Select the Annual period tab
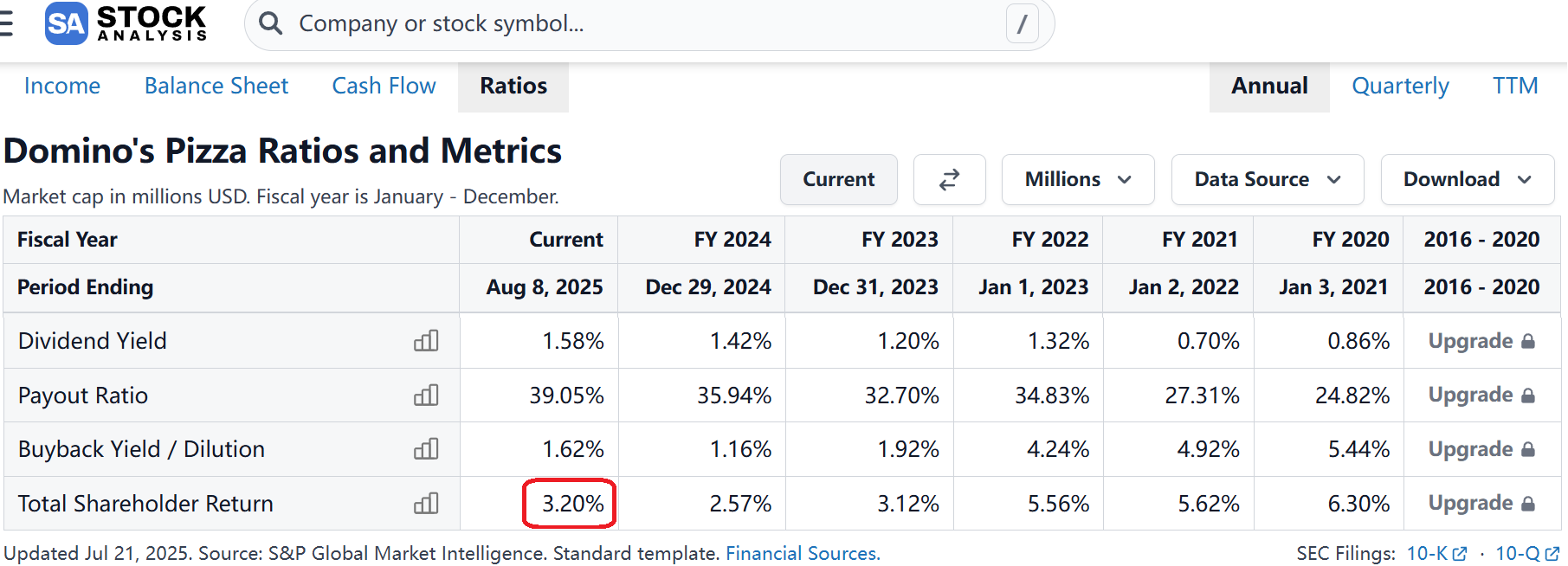 pyautogui.click(x=1269, y=86)
